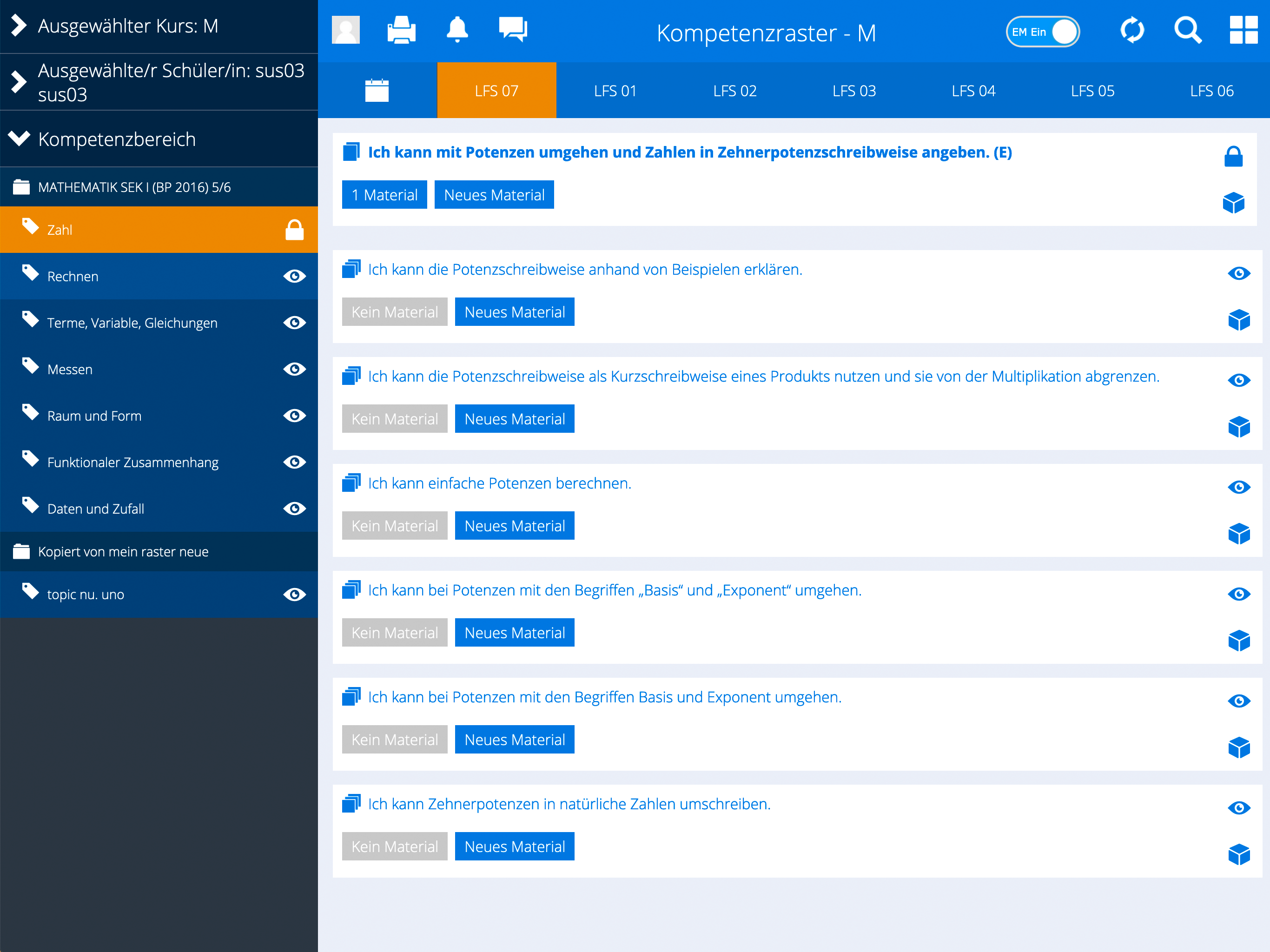
Task: Click Neues Material for Zehnerpotenzschreibweise competence
Action: coord(494,195)
